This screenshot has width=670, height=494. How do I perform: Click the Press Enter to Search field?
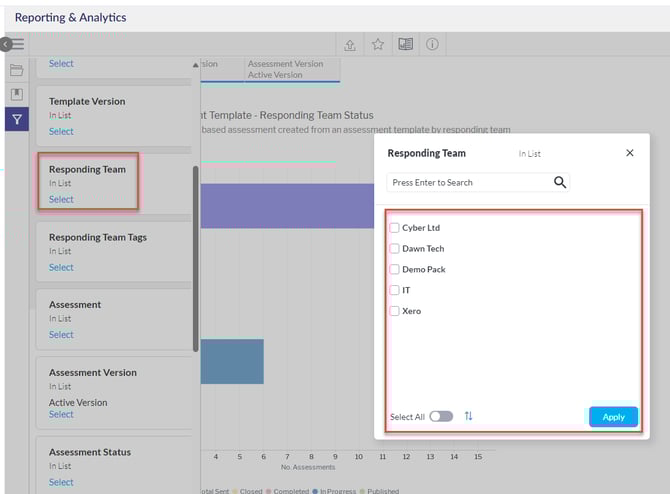[x=468, y=183]
